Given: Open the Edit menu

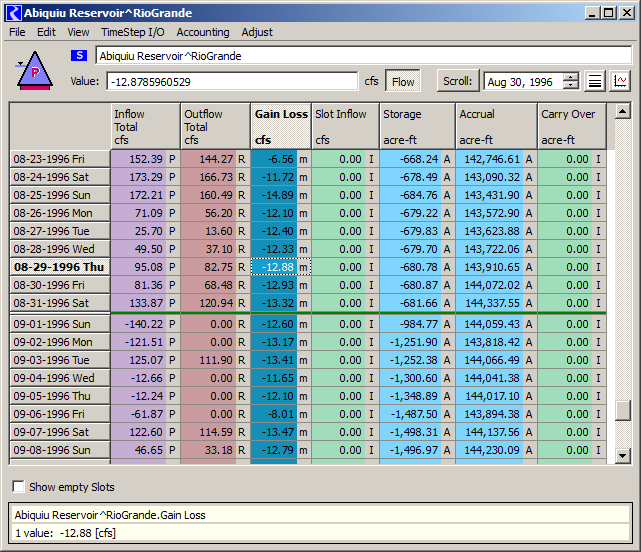Looking at the screenshot, I should coord(46,32).
